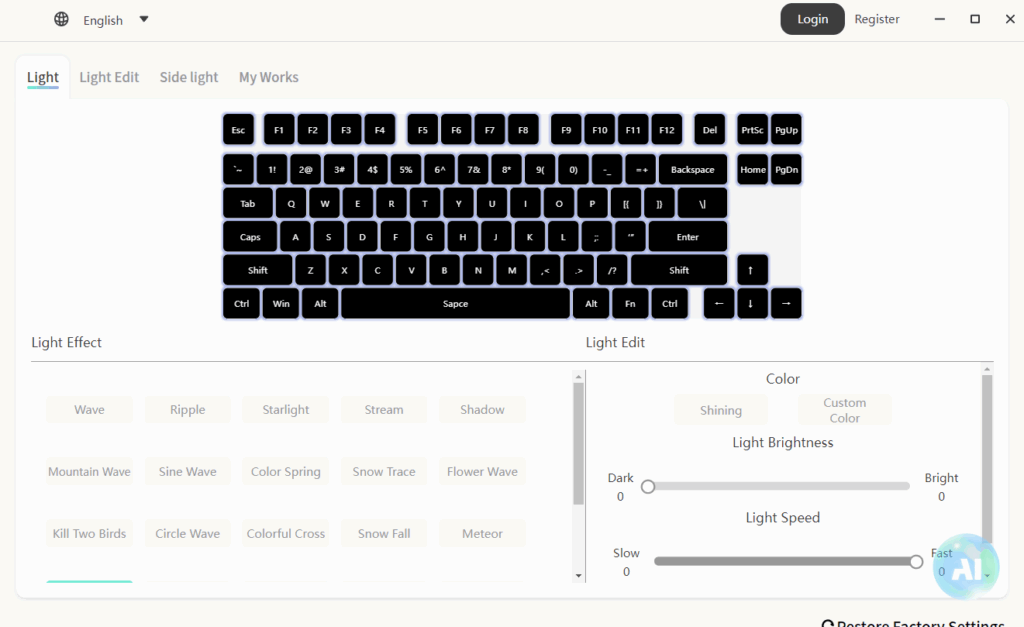Click the Light Brightness slider handle
This screenshot has width=1024, height=627.
pos(648,487)
